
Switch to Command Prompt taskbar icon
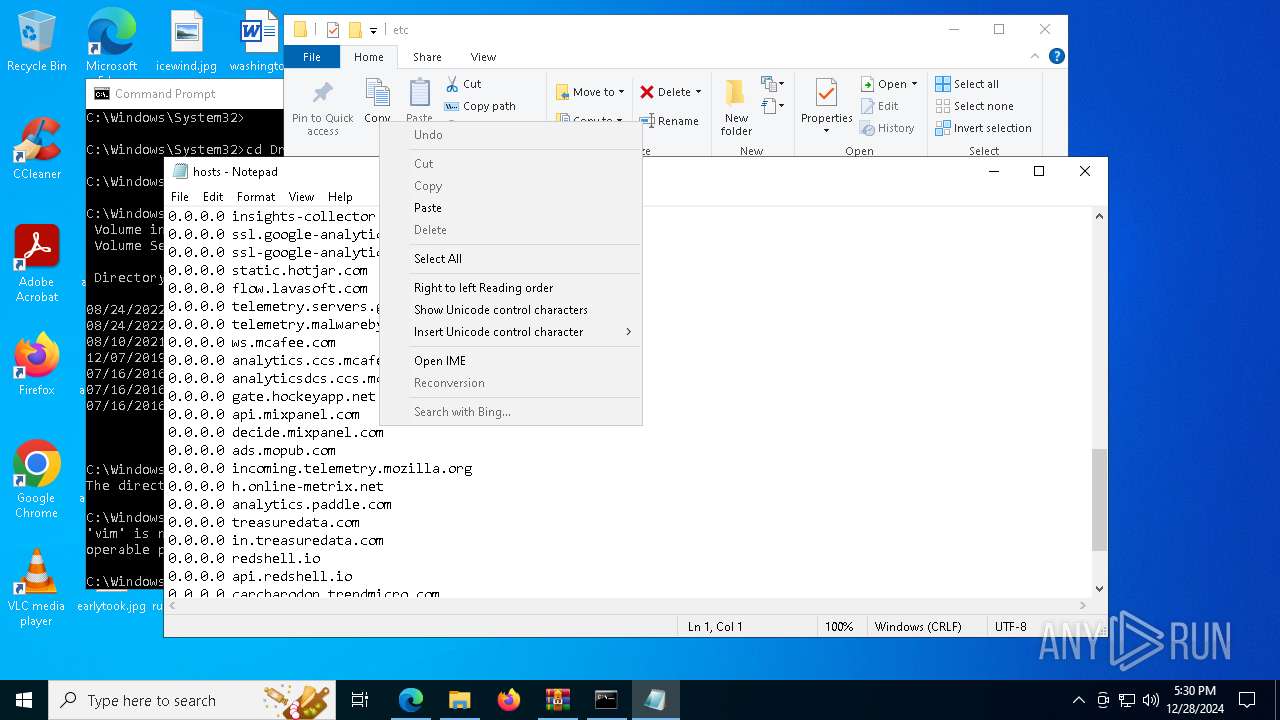pyautogui.click(x=606, y=700)
